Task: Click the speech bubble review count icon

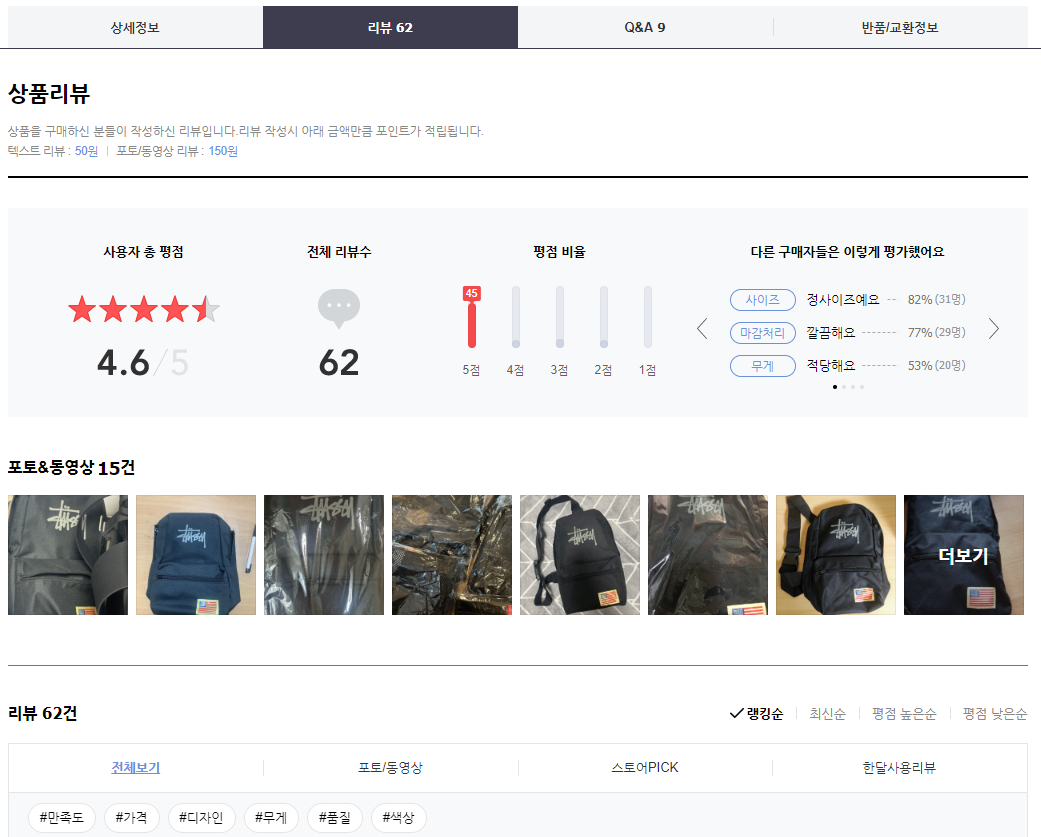Action: tap(339, 308)
